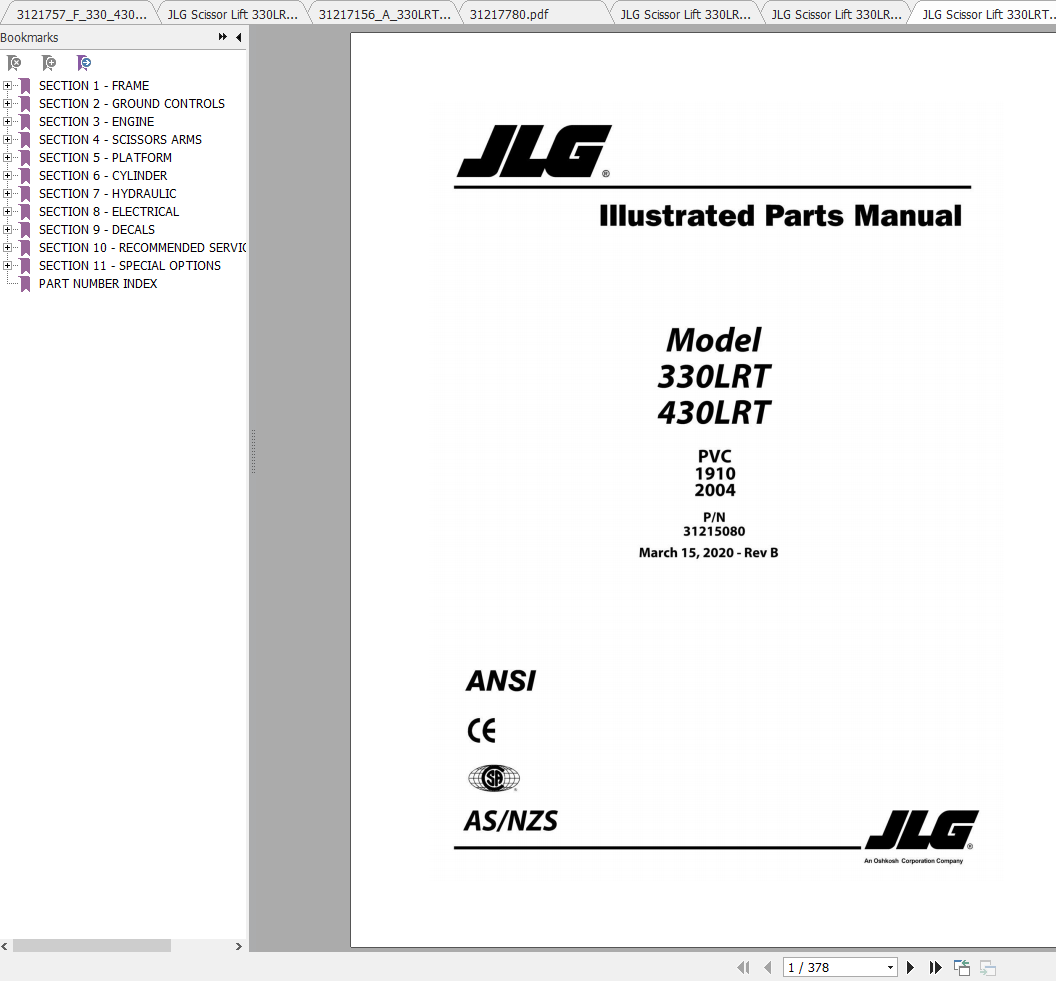
Task: Open the 31217156_A_330LRT document tab
Action: pos(384,15)
